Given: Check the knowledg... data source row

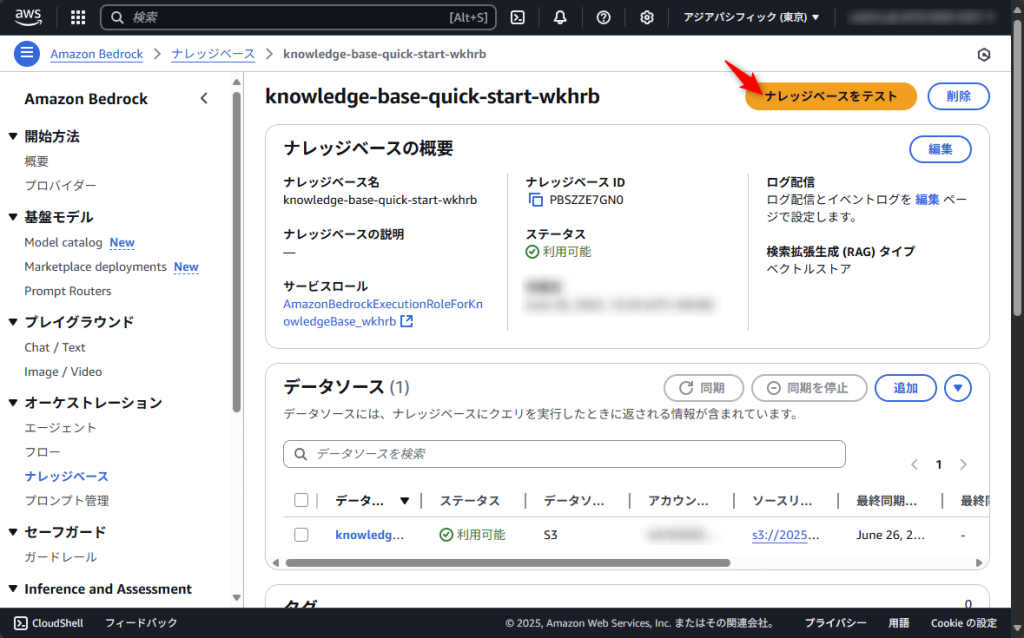Looking at the screenshot, I should pyautogui.click(x=301, y=535).
